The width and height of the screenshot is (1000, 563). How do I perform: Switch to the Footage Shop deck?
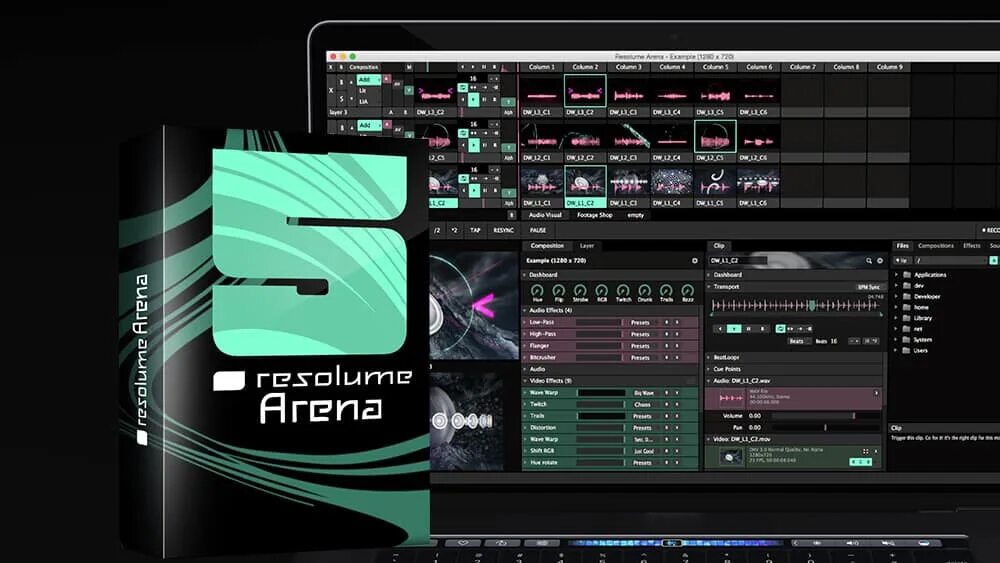(594, 216)
